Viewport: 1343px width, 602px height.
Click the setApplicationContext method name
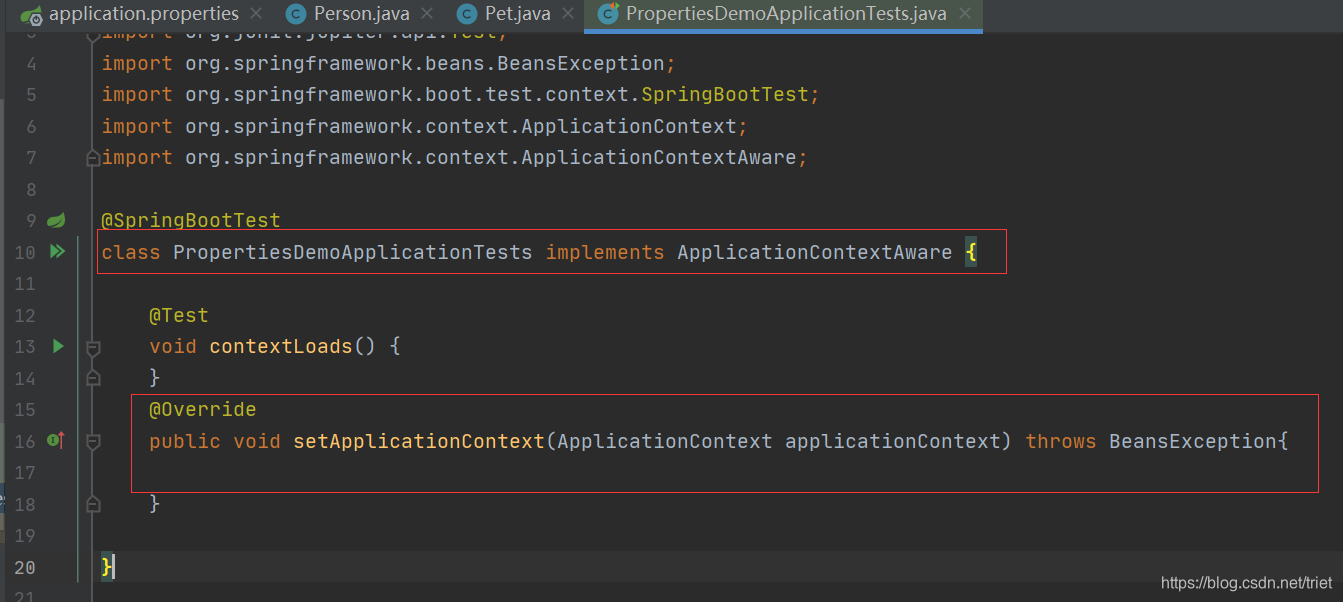[419, 441]
